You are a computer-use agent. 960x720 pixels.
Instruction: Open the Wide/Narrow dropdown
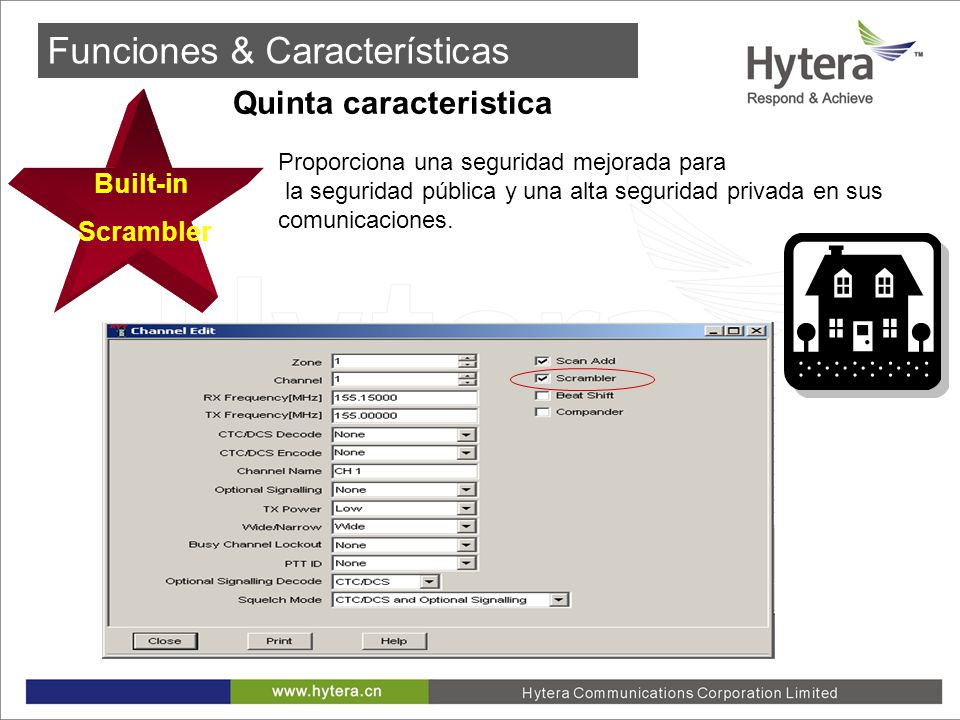tap(466, 527)
